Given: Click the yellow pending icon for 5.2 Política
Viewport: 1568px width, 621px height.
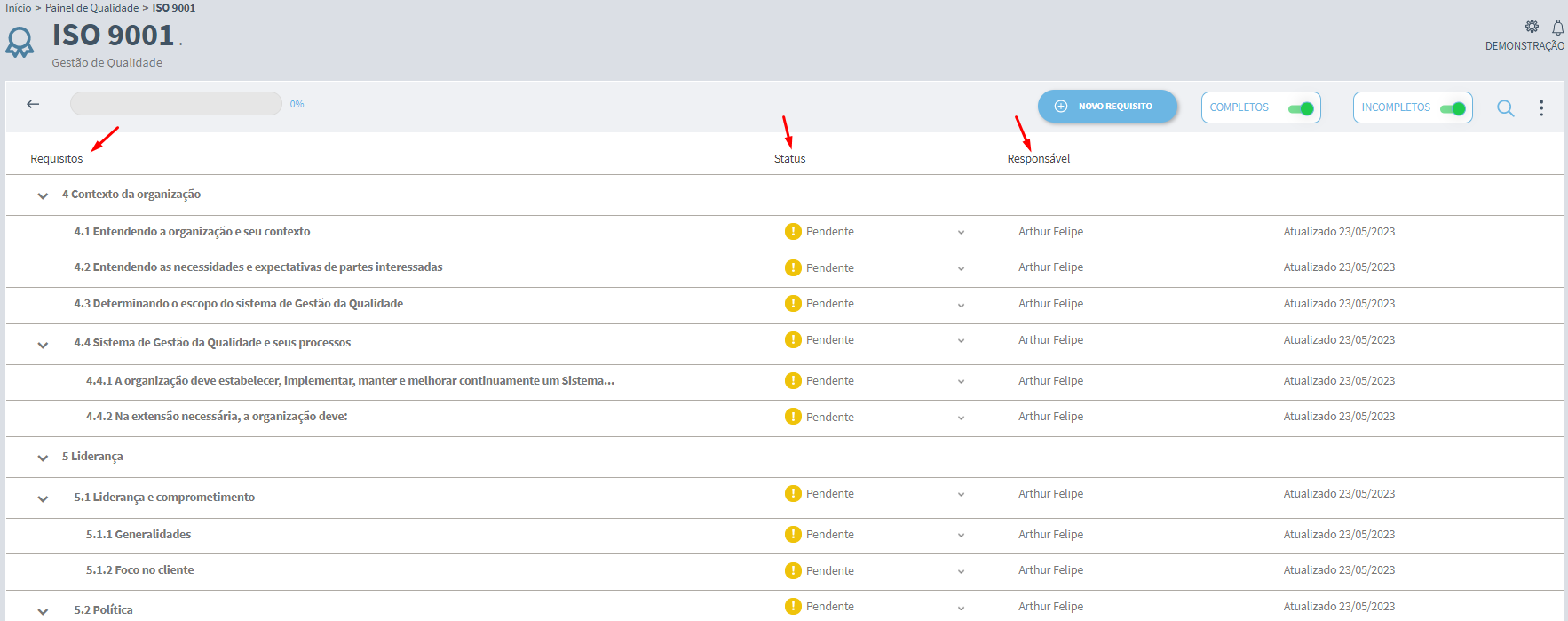Looking at the screenshot, I should 793,606.
